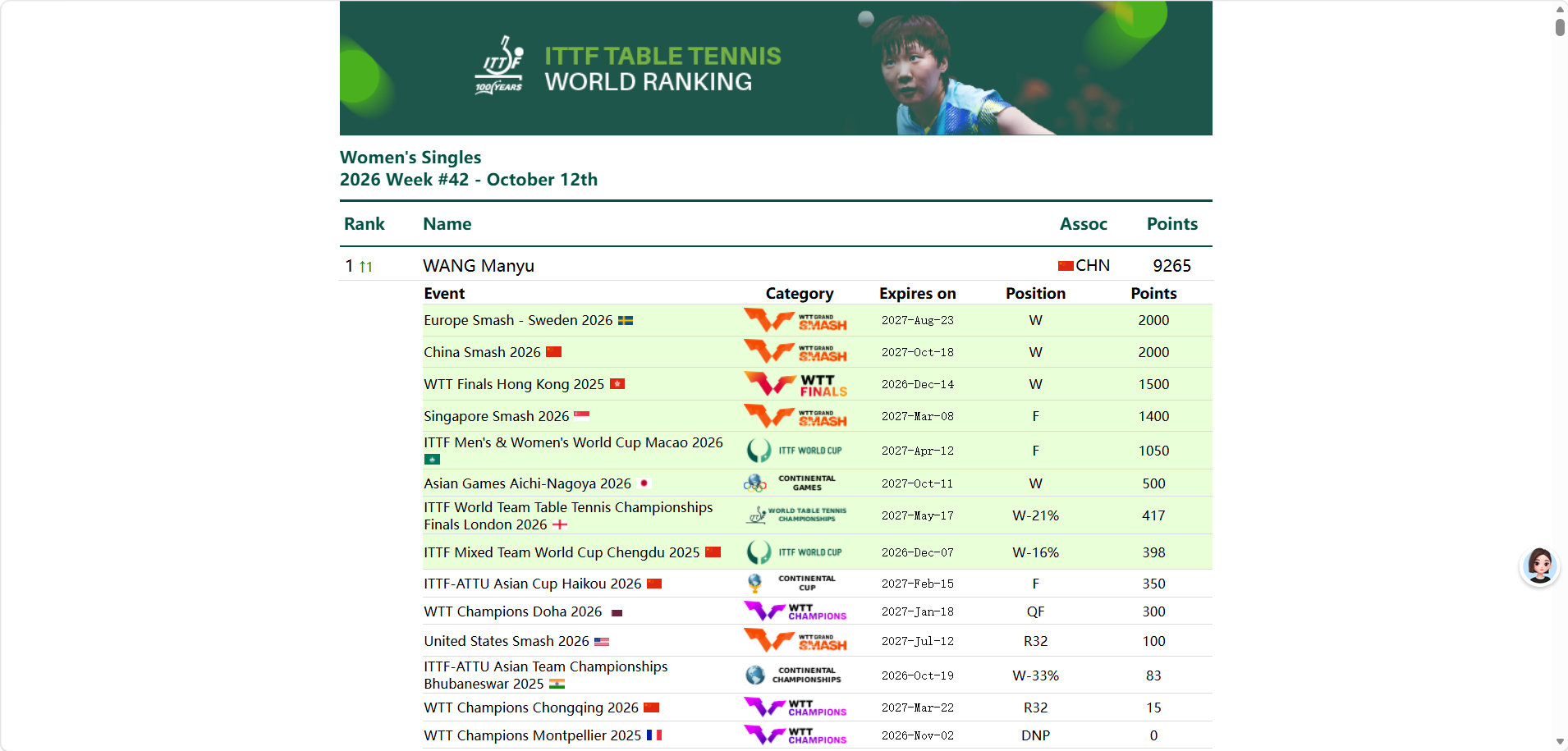Click the page's vertical scrollbar thumb

click(1560, 26)
